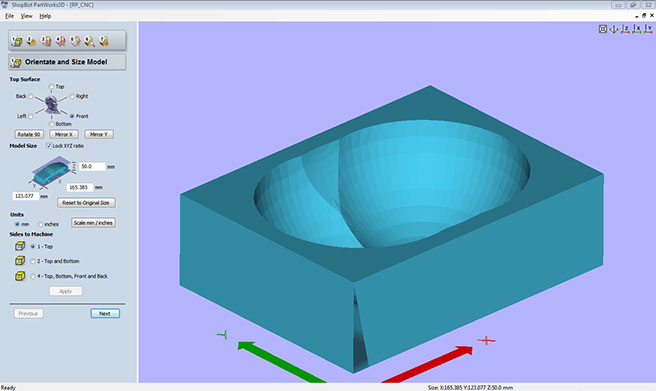Zoom to fit the 3D view
The image size is (656, 391).
pyautogui.click(x=602, y=29)
